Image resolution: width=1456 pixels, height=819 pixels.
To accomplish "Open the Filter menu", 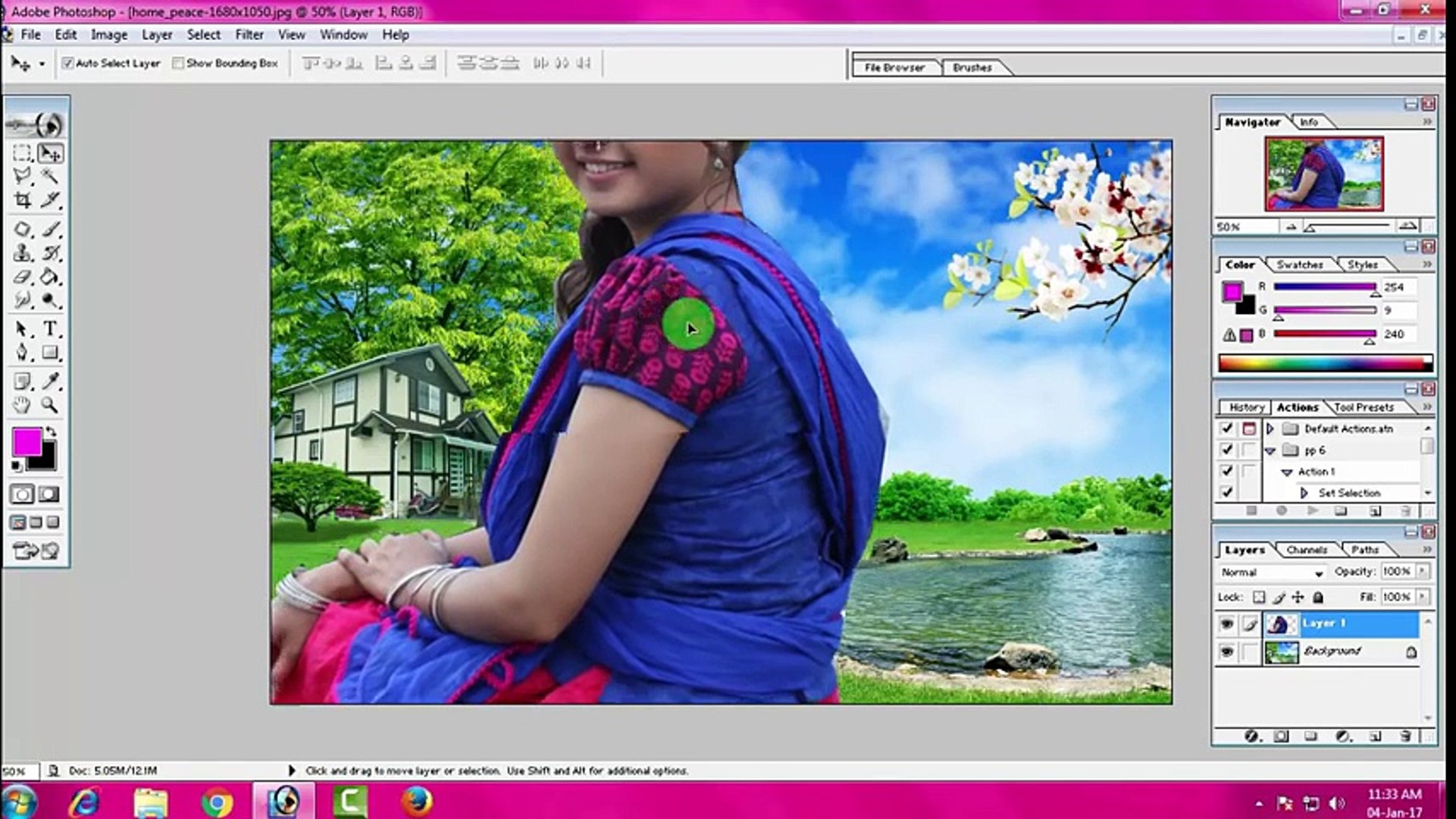I will pos(249,35).
